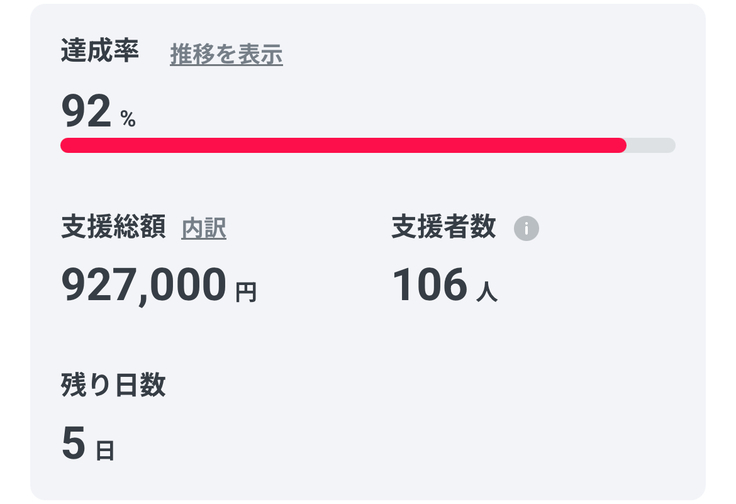Screen dimensions: 736x504
Task: Open the 推移を表示 link
Action: [226, 55]
